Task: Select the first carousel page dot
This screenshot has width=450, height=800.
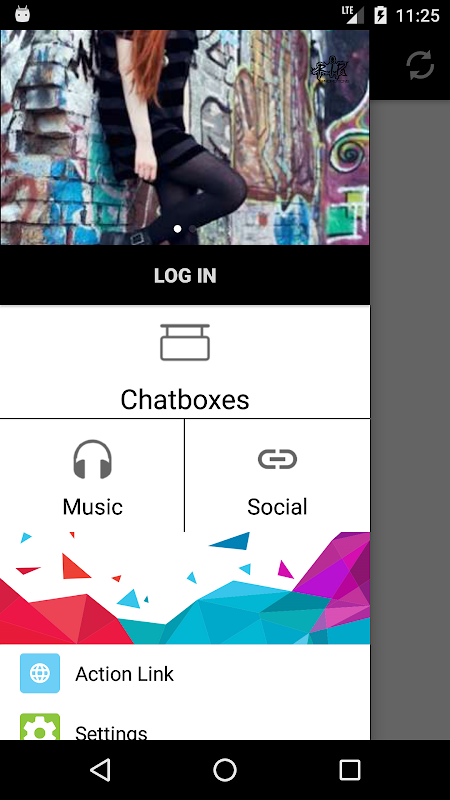Action: (x=177, y=229)
